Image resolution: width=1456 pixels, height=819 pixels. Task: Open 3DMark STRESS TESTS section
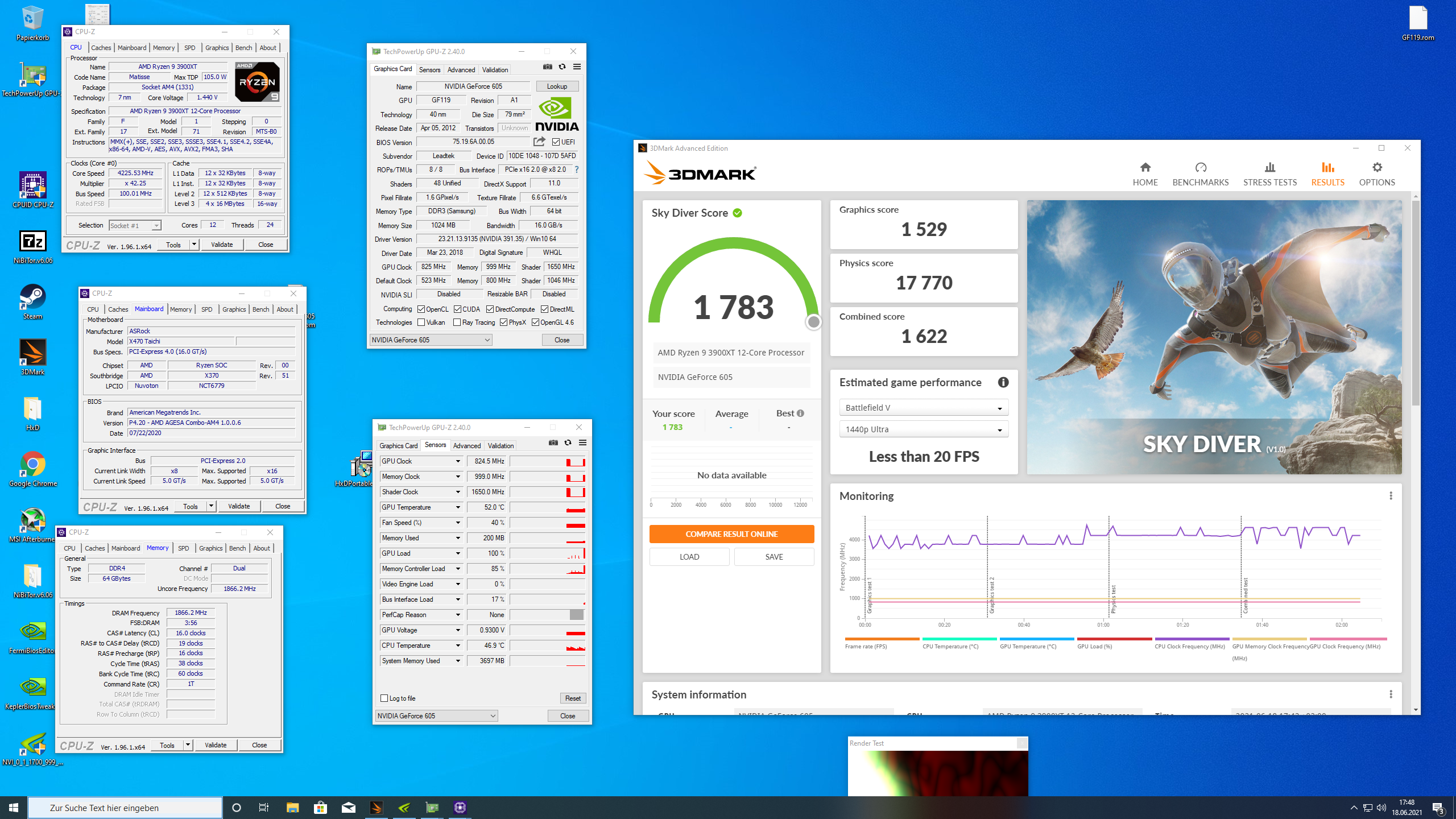coord(1269,174)
